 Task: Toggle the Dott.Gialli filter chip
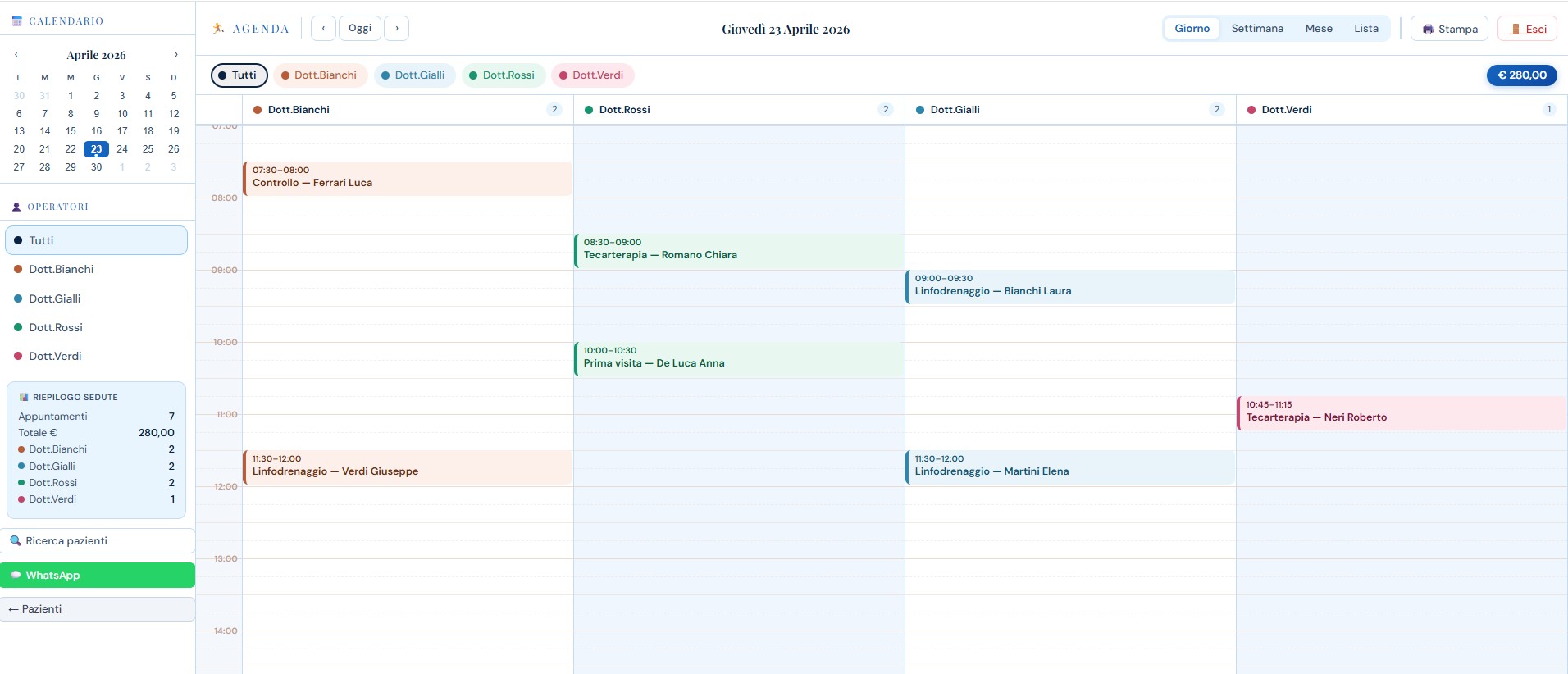point(414,75)
